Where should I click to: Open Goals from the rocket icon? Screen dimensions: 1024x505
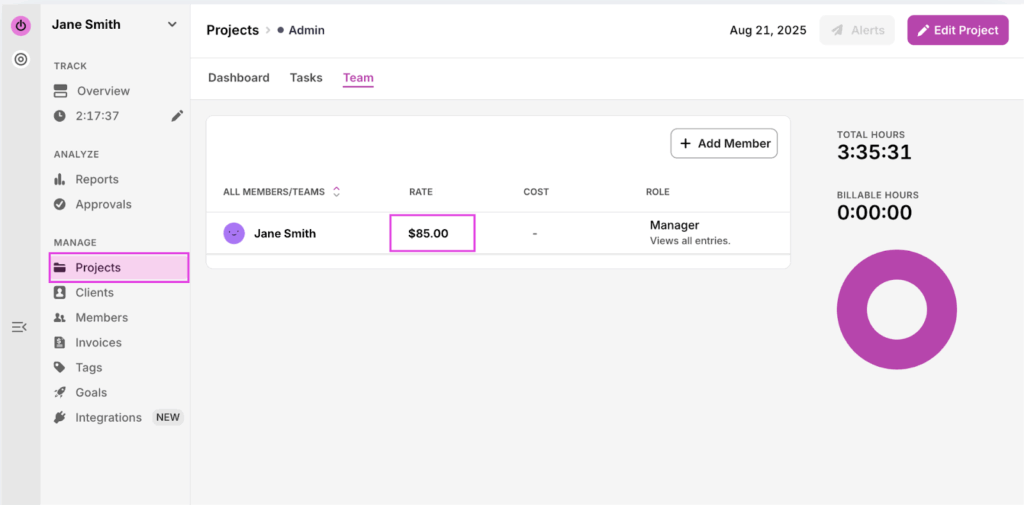point(60,393)
